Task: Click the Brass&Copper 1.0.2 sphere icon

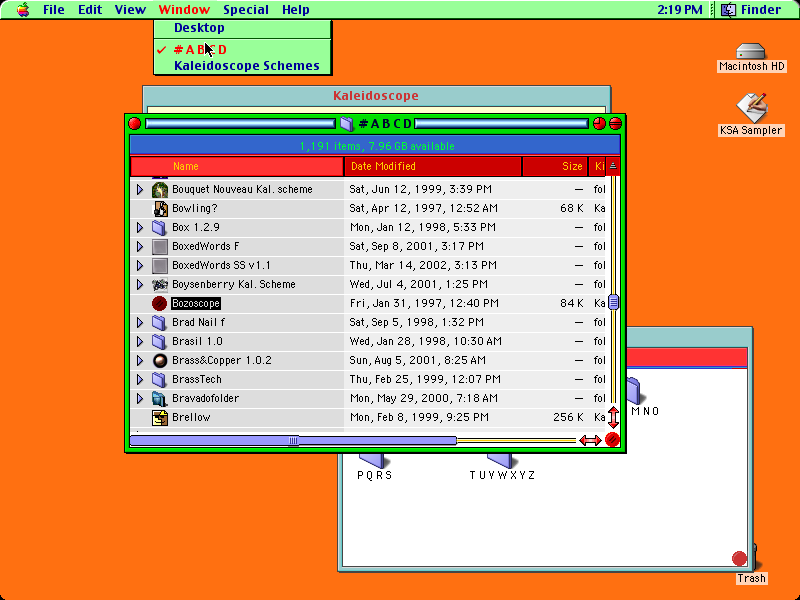Action: pos(160,360)
